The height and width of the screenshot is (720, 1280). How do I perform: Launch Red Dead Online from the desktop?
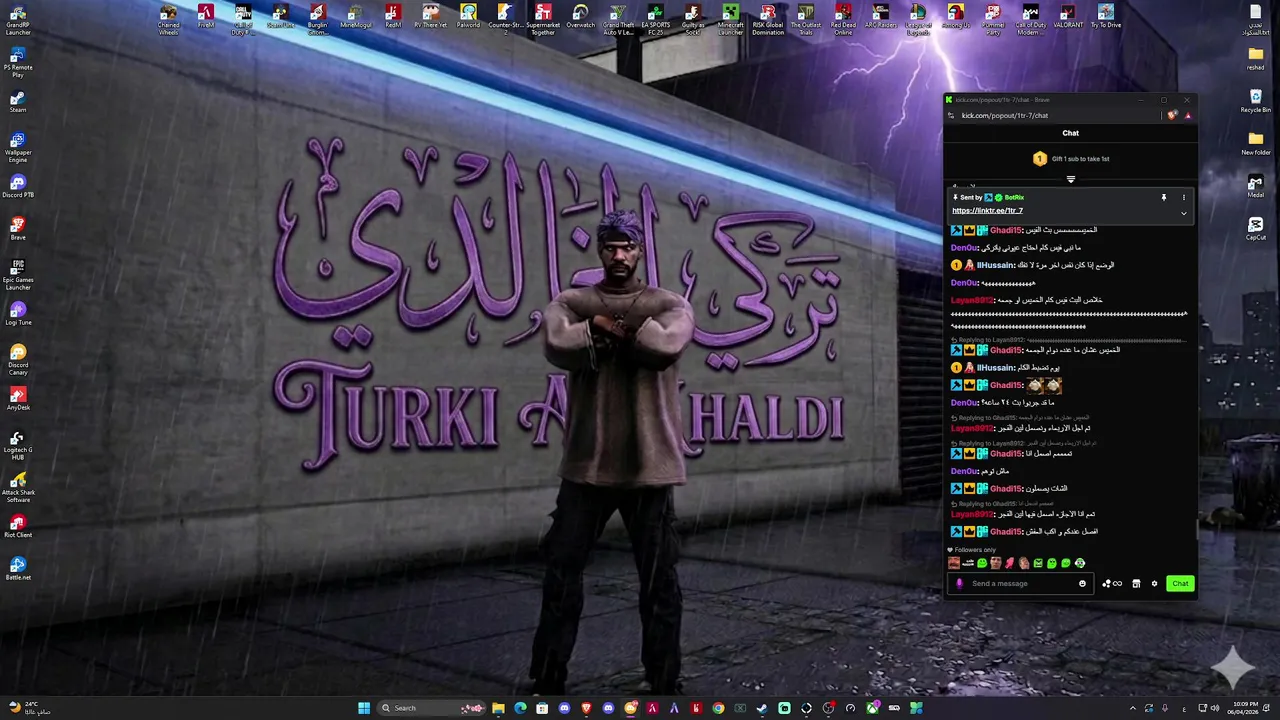click(843, 19)
